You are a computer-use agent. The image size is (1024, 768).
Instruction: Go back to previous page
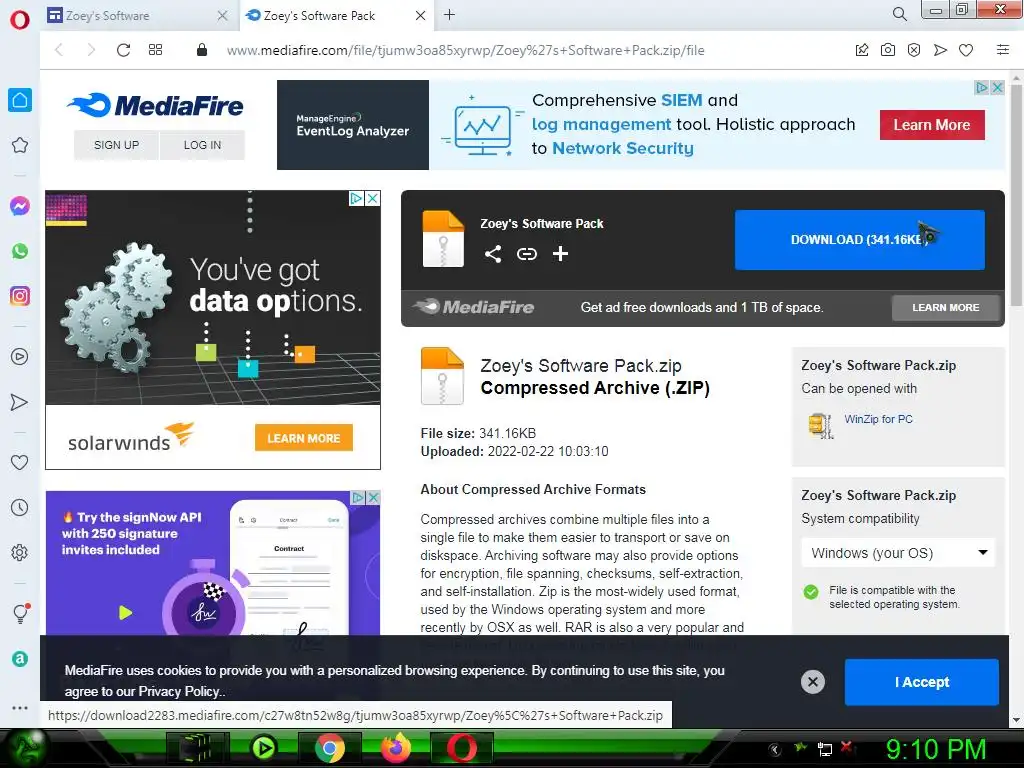pos(59,50)
